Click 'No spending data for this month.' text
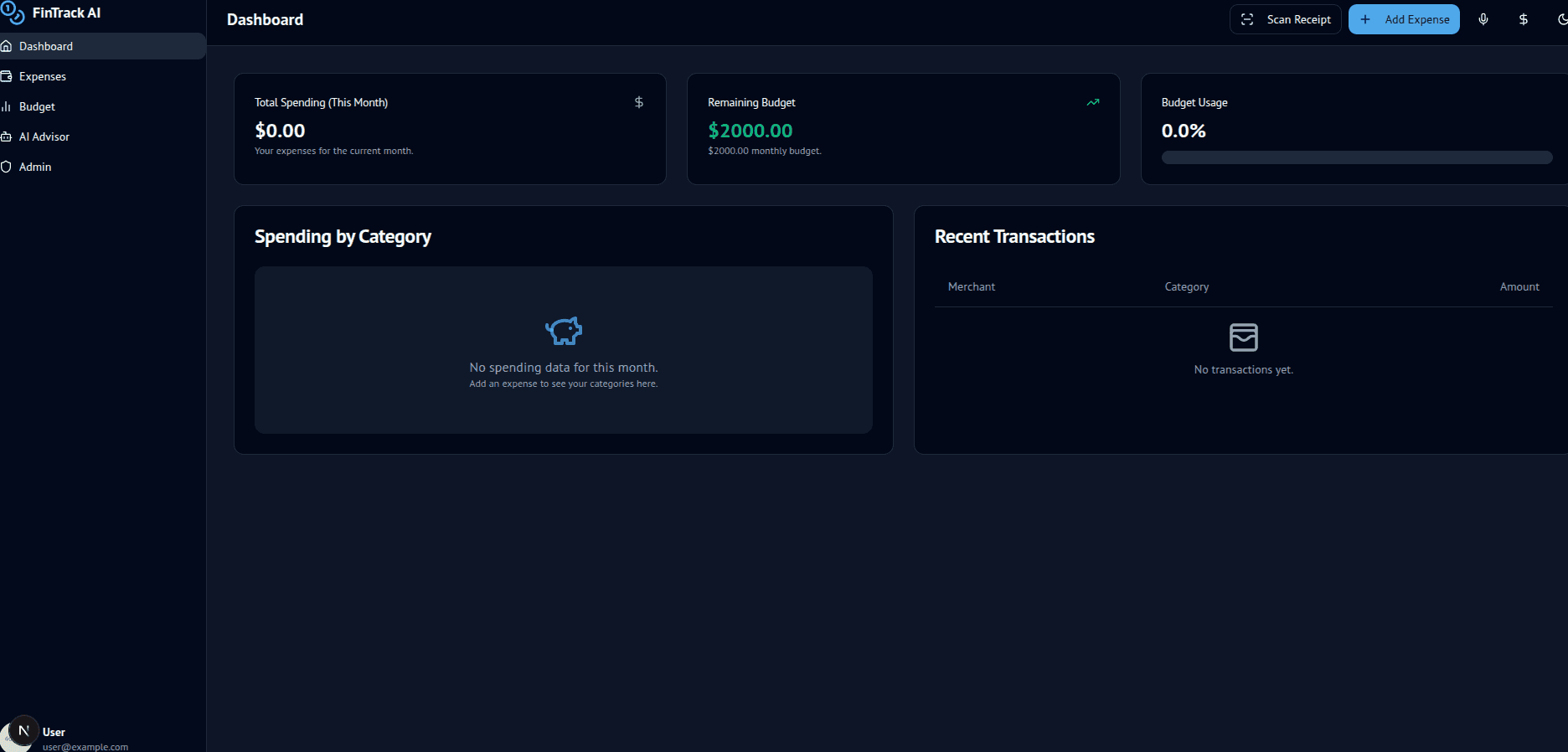The height and width of the screenshot is (752, 1568). 564,368
